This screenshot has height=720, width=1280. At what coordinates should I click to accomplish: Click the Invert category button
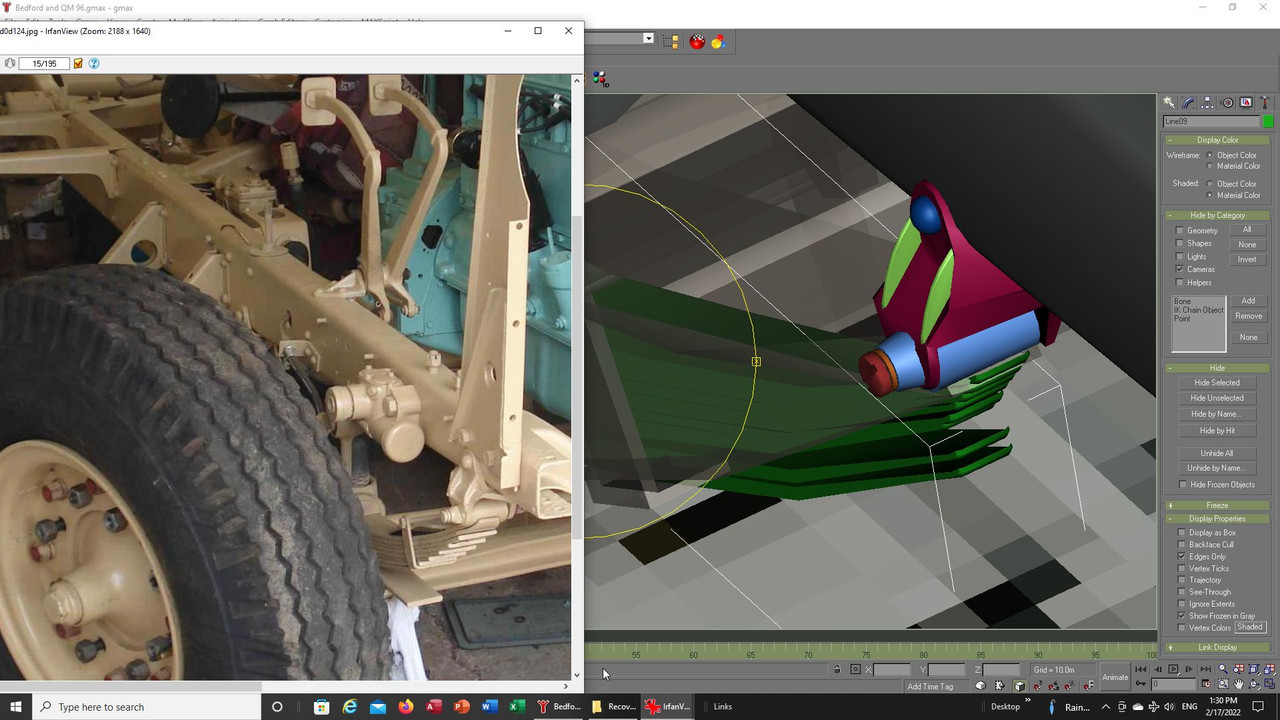tap(1247, 259)
